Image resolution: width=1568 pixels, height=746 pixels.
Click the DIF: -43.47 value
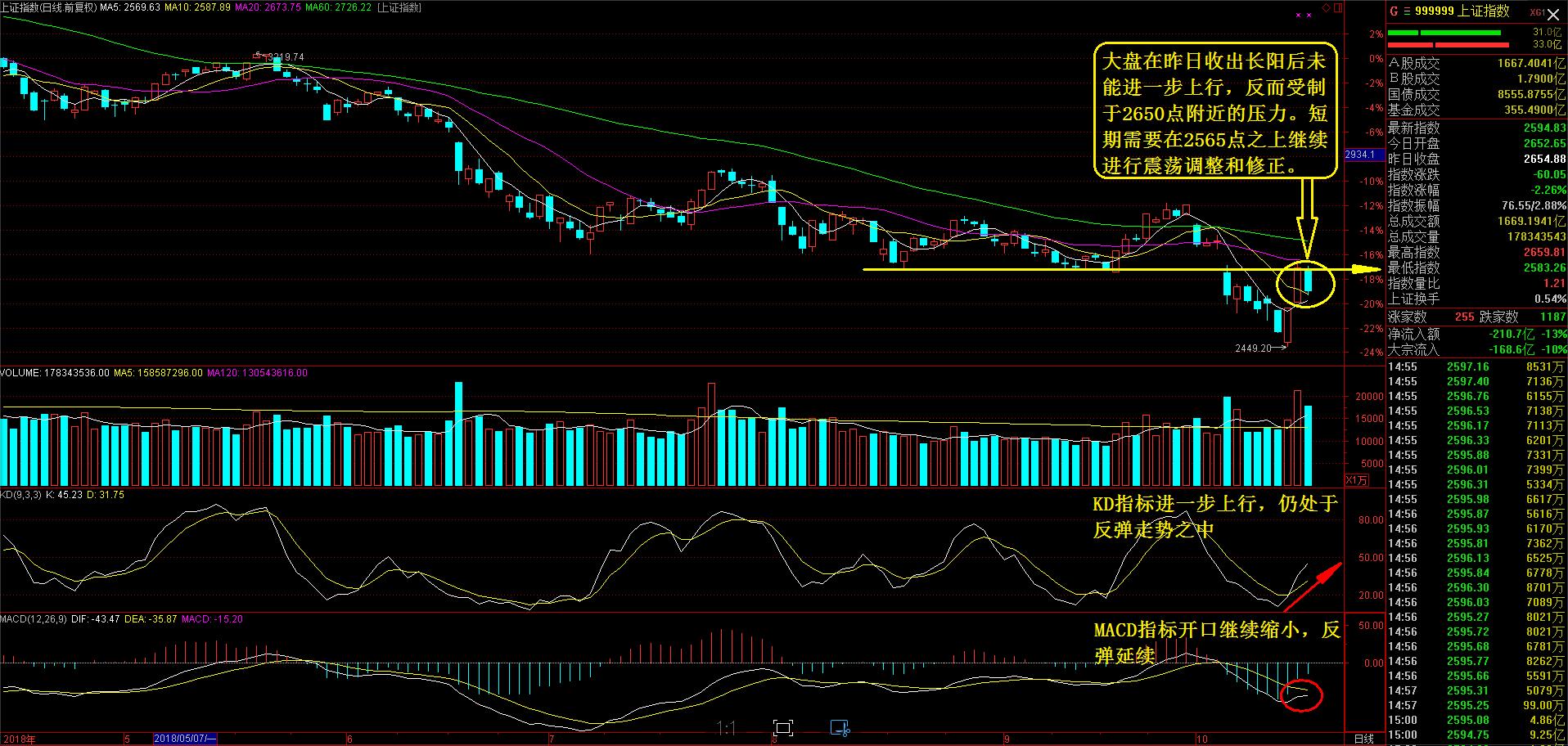96,619
